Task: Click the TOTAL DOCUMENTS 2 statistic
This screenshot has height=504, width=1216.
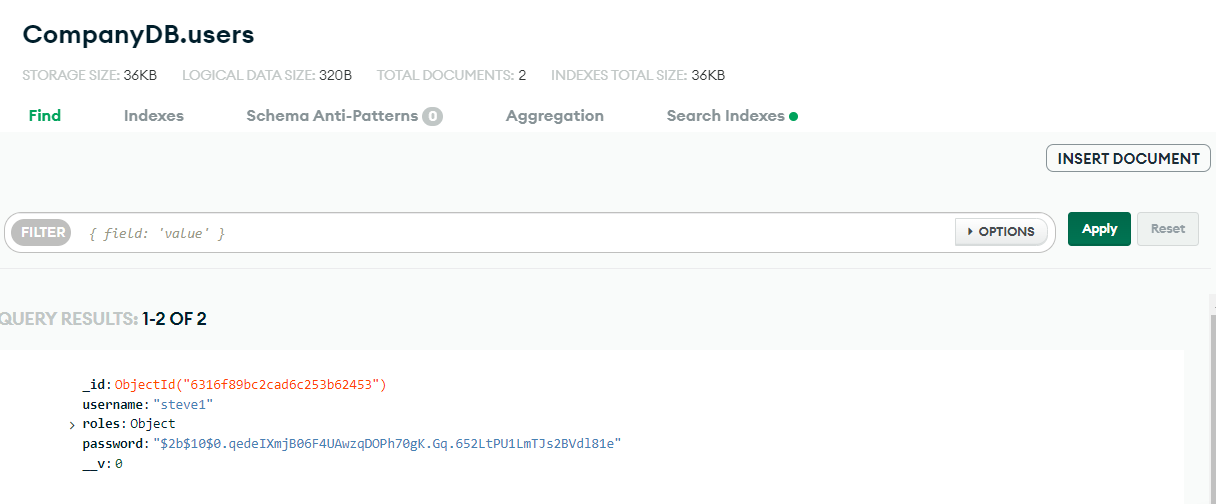Action: click(451, 75)
